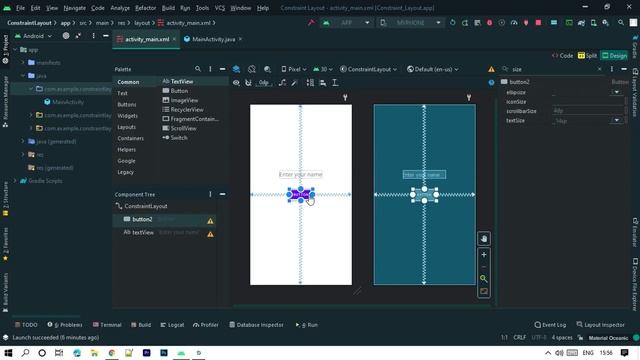The width and height of the screenshot is (640, 360).
Task: Click the clear constraints icon
Action: tap(282, 83)
